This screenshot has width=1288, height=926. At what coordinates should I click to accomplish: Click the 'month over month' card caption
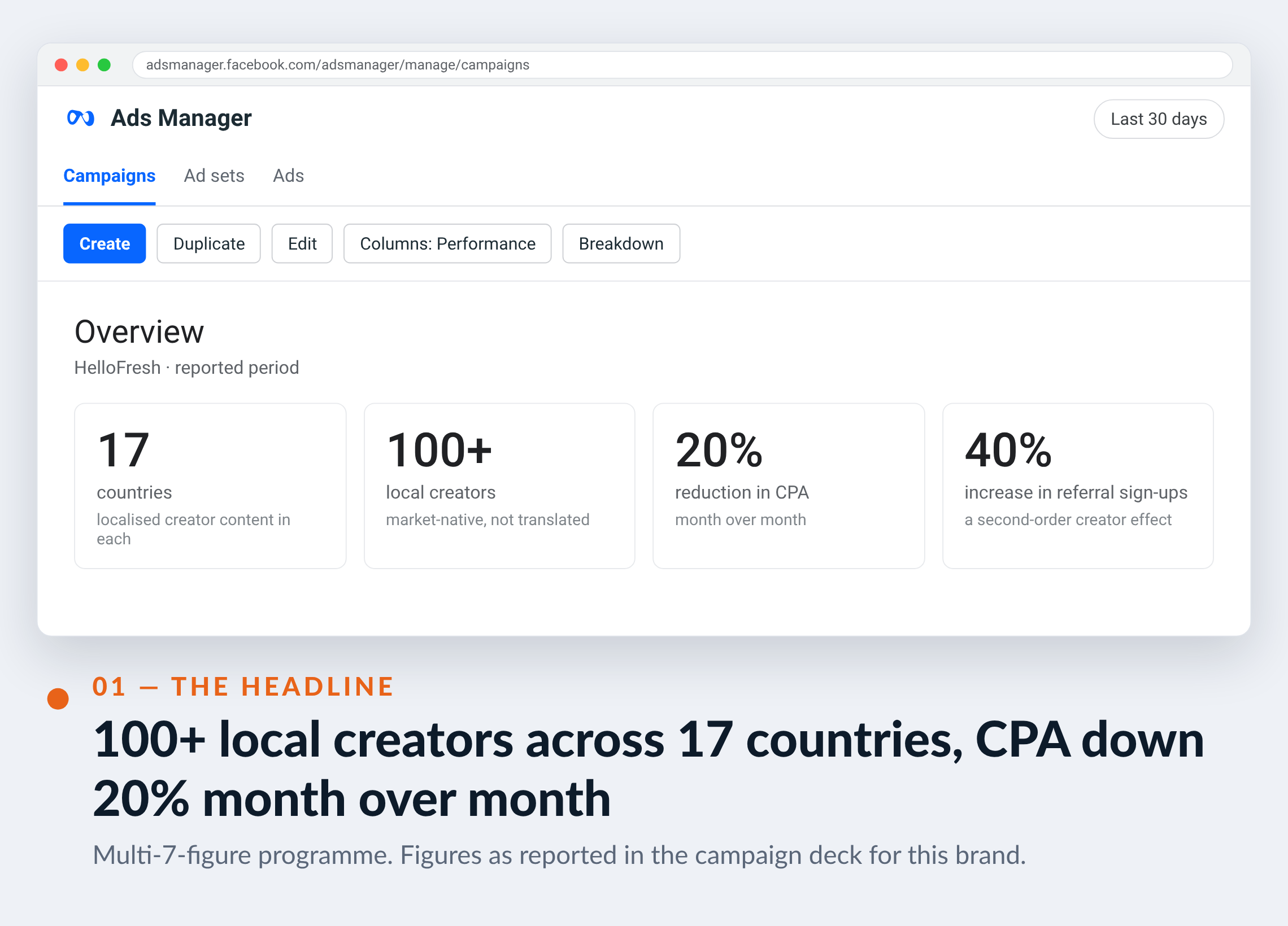click(741, 519)
